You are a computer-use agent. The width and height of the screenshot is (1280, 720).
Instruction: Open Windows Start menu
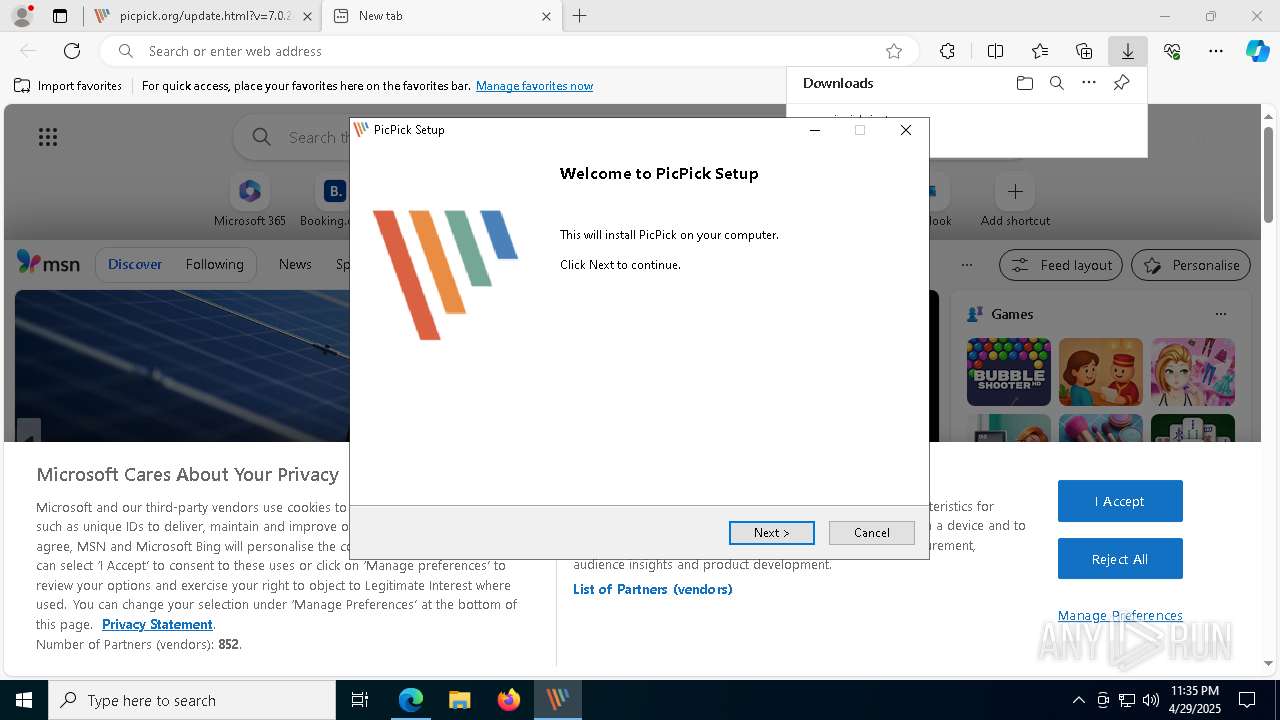pos(24,700)
